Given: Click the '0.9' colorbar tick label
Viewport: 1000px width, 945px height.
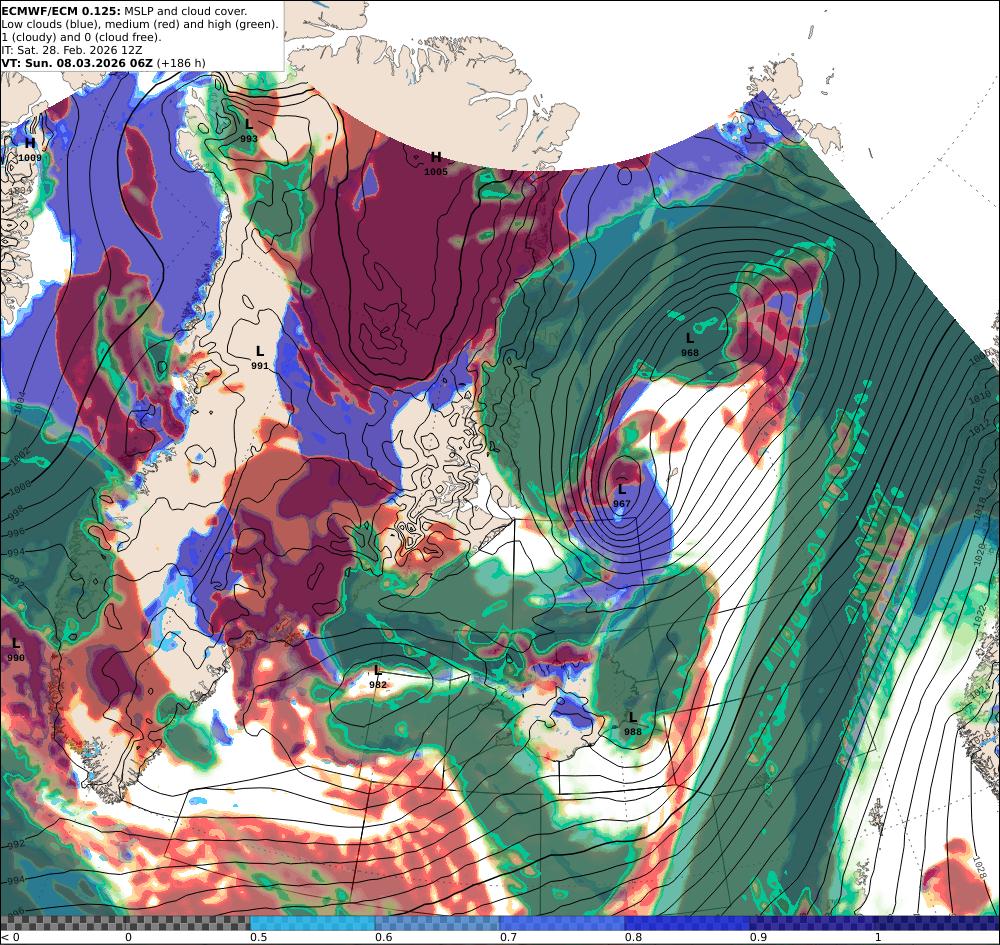Looking at the screenshot, I should point(758,937).
